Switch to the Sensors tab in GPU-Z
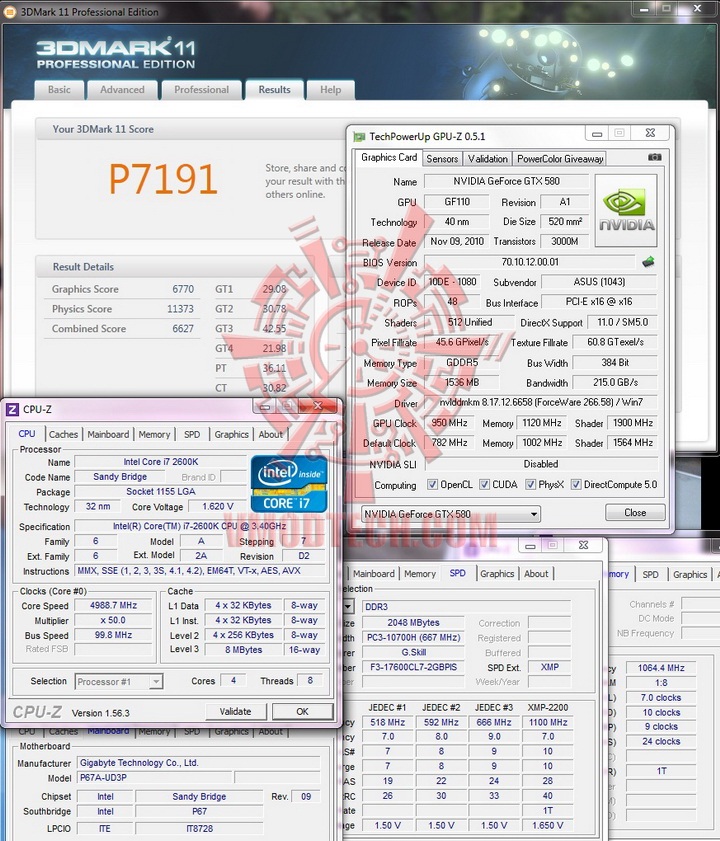The image size is (720, 841). click(442, 159)
